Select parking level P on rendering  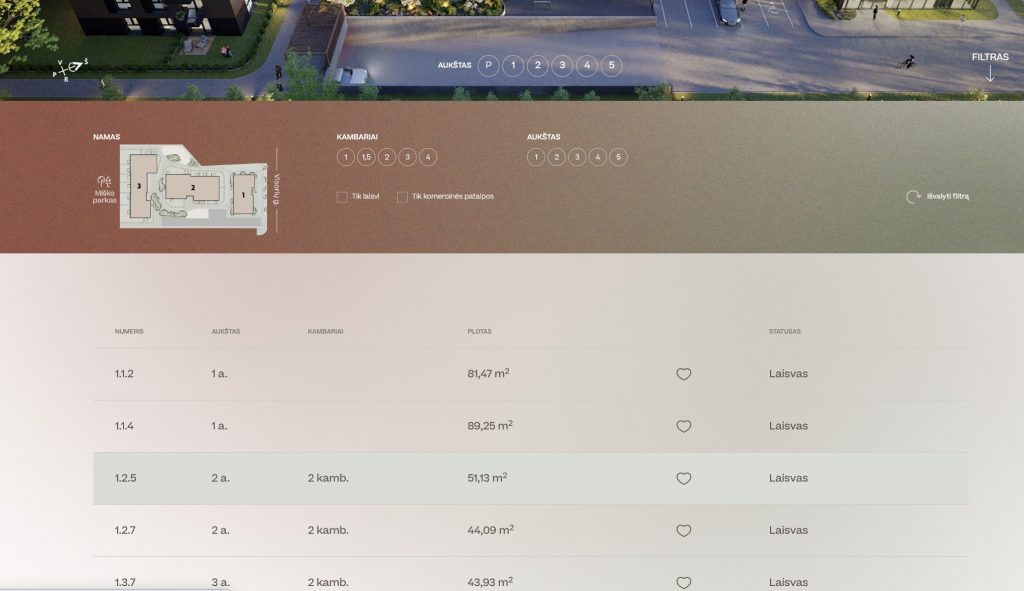tap(488, 66)
